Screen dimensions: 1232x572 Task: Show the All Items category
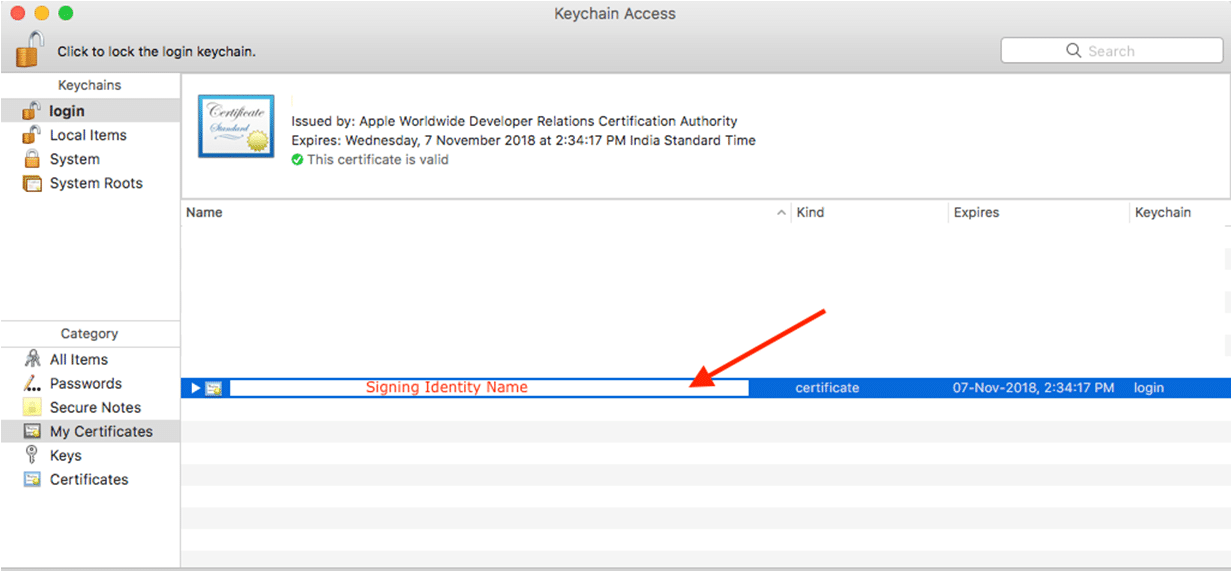click(90, 359)
